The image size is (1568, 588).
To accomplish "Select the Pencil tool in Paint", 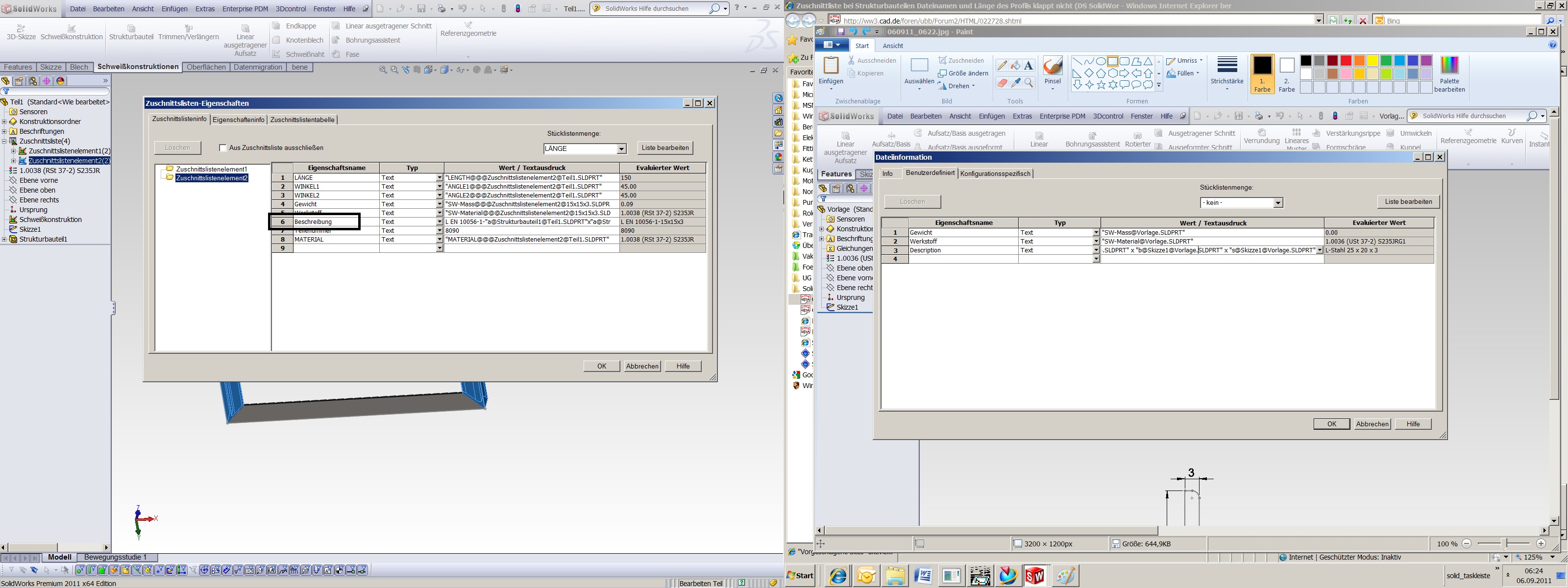I will tap(1002, 66).
